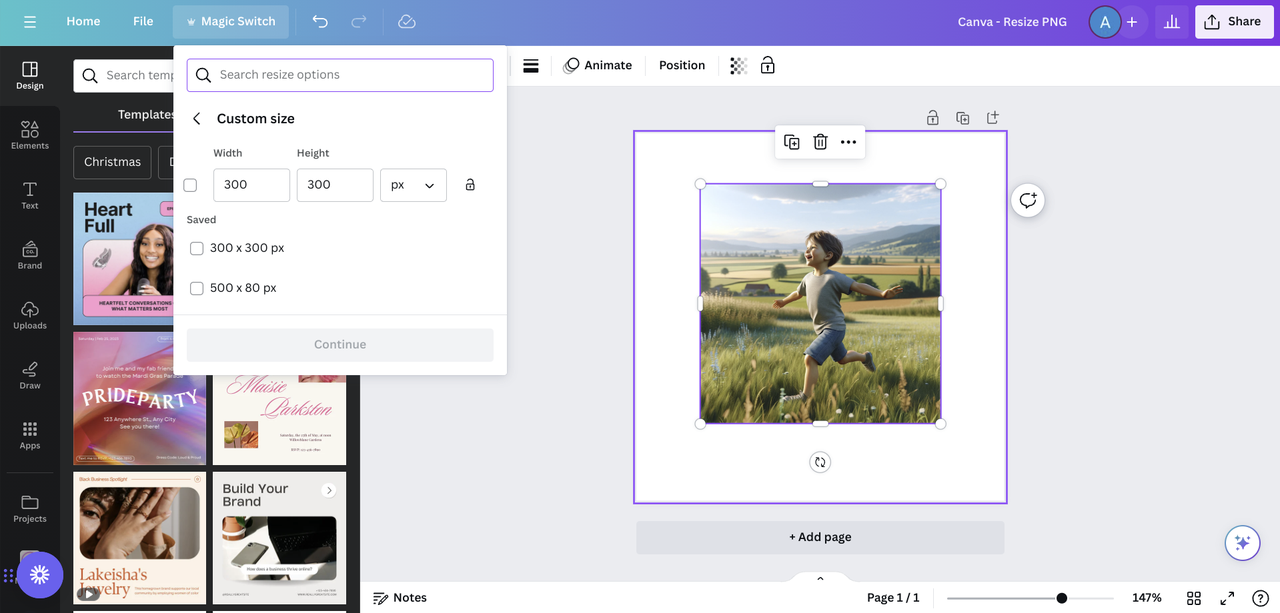Open the Elements sidebar panel
This screenshot has width=1280, height=613.
30,135
